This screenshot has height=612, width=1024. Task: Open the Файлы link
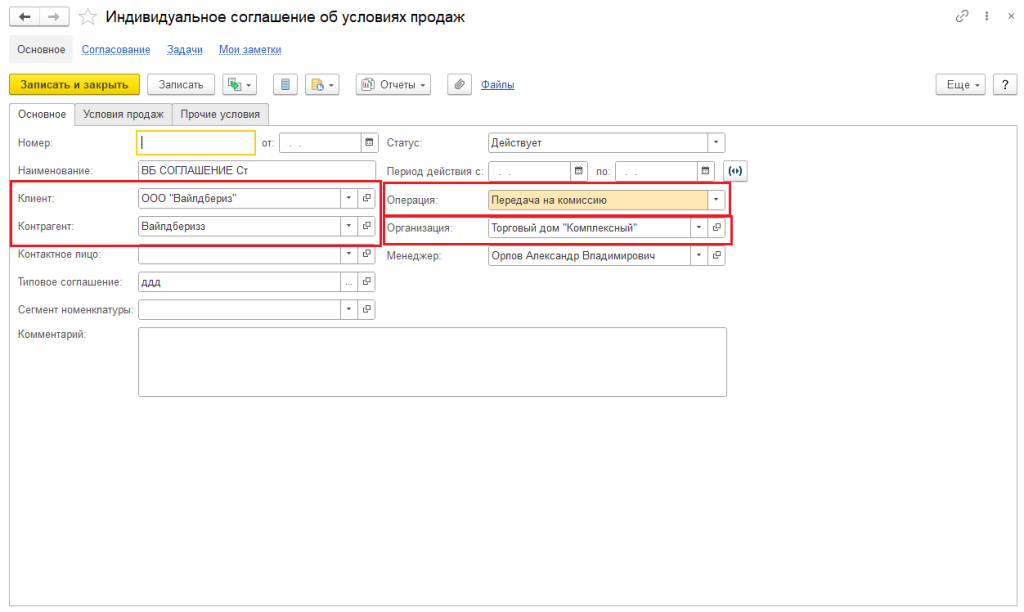tap(498, 85)
